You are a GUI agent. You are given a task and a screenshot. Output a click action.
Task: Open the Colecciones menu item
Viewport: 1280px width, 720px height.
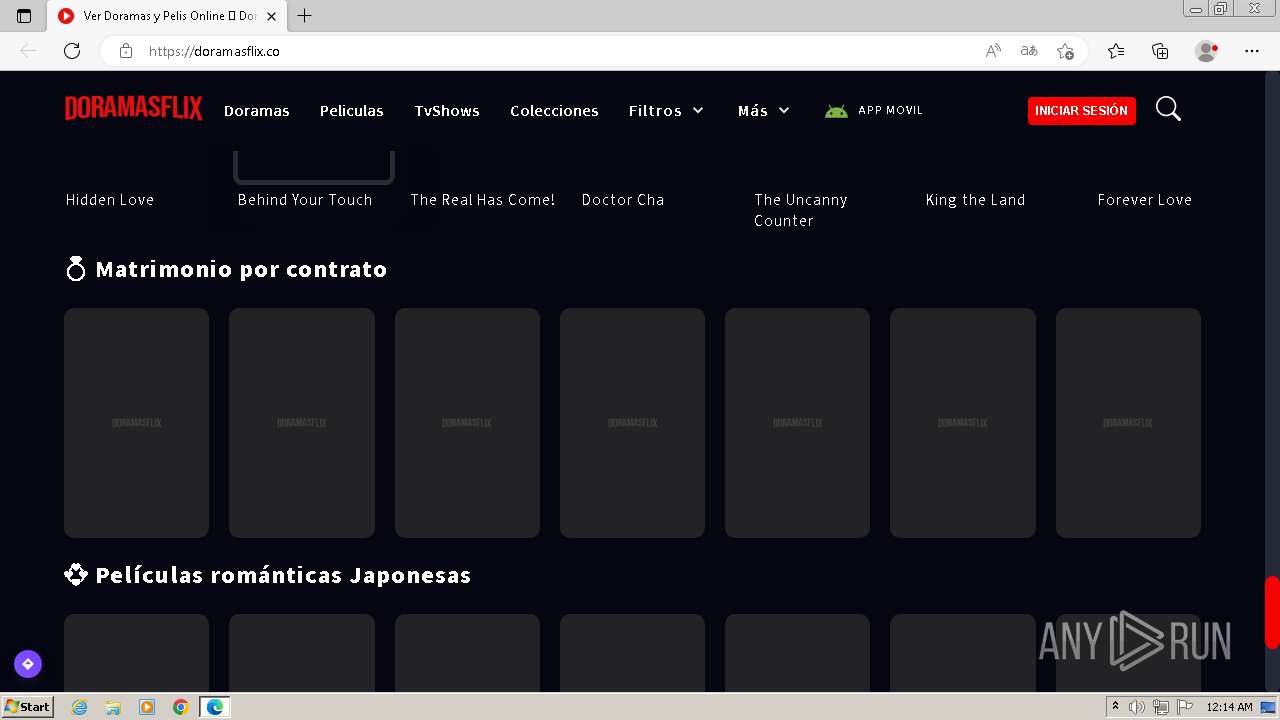tap(554, 111)
